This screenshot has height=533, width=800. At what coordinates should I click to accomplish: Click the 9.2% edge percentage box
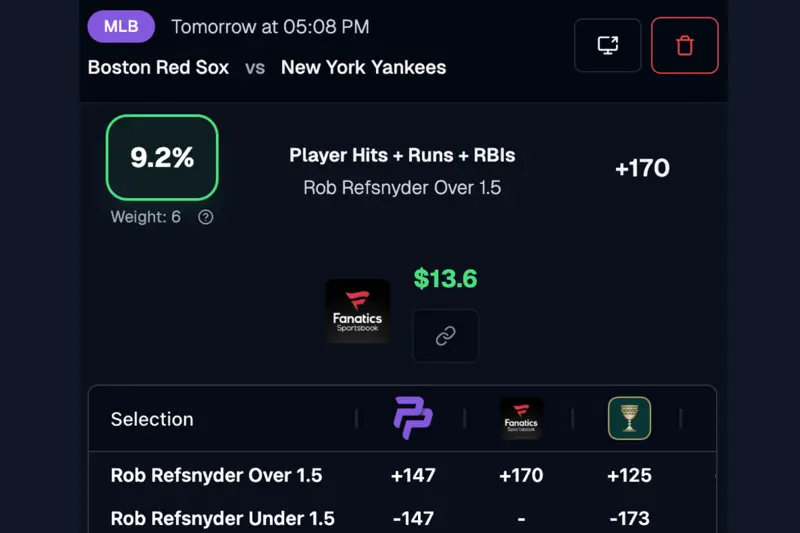162,157
